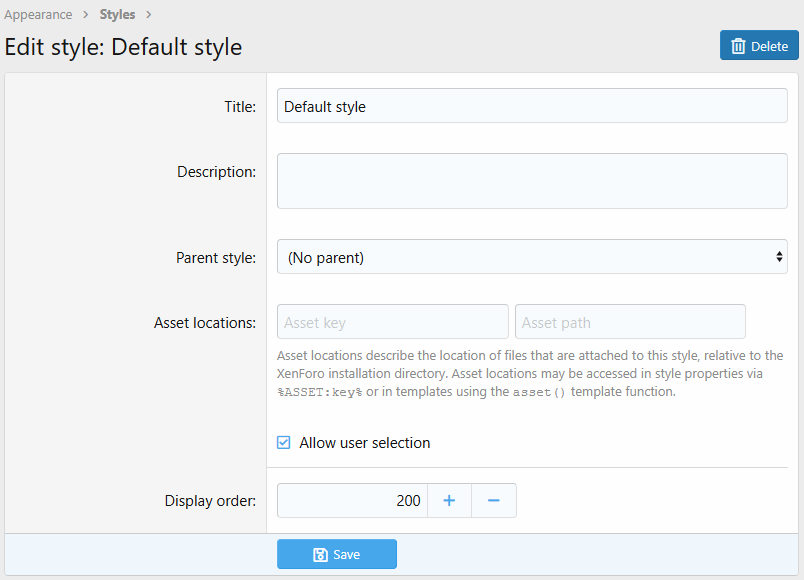Click the 'Parent style:' field label
Viewport: 804px width, 580px height.
coord(216,257)
